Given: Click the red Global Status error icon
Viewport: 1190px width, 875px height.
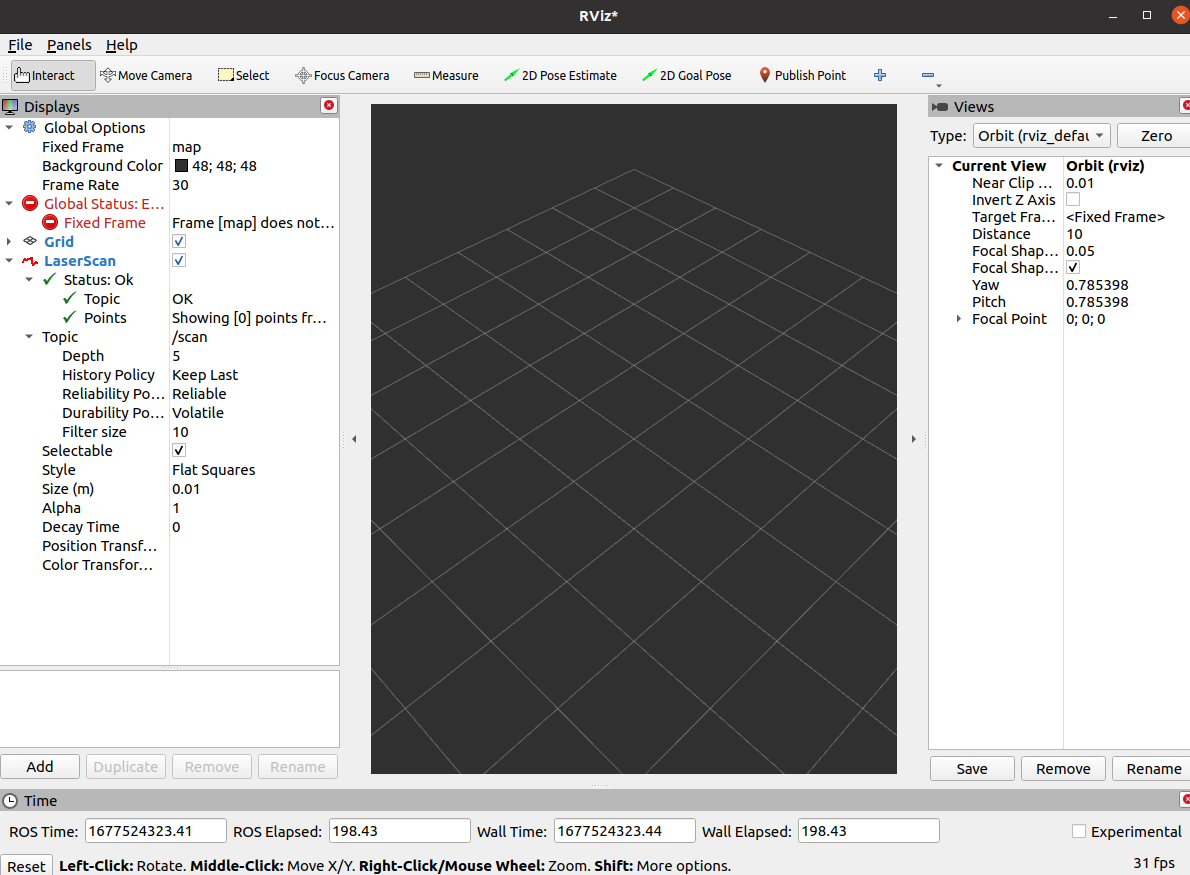Looking at the screenshot, I should [x=30, y=203].
